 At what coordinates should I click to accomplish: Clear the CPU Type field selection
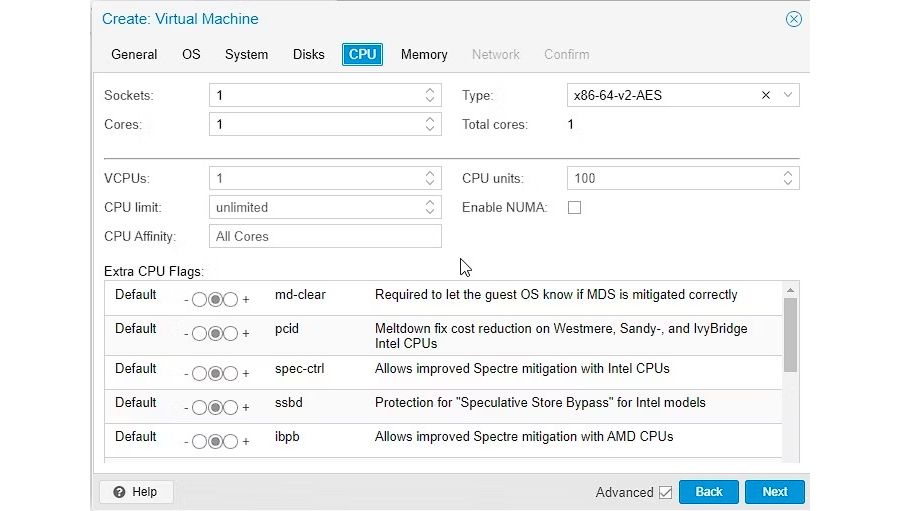pos(766,96)
